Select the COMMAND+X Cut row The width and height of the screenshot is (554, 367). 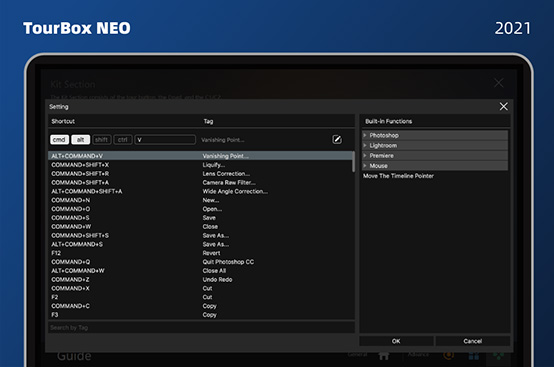tap(200, 288)
